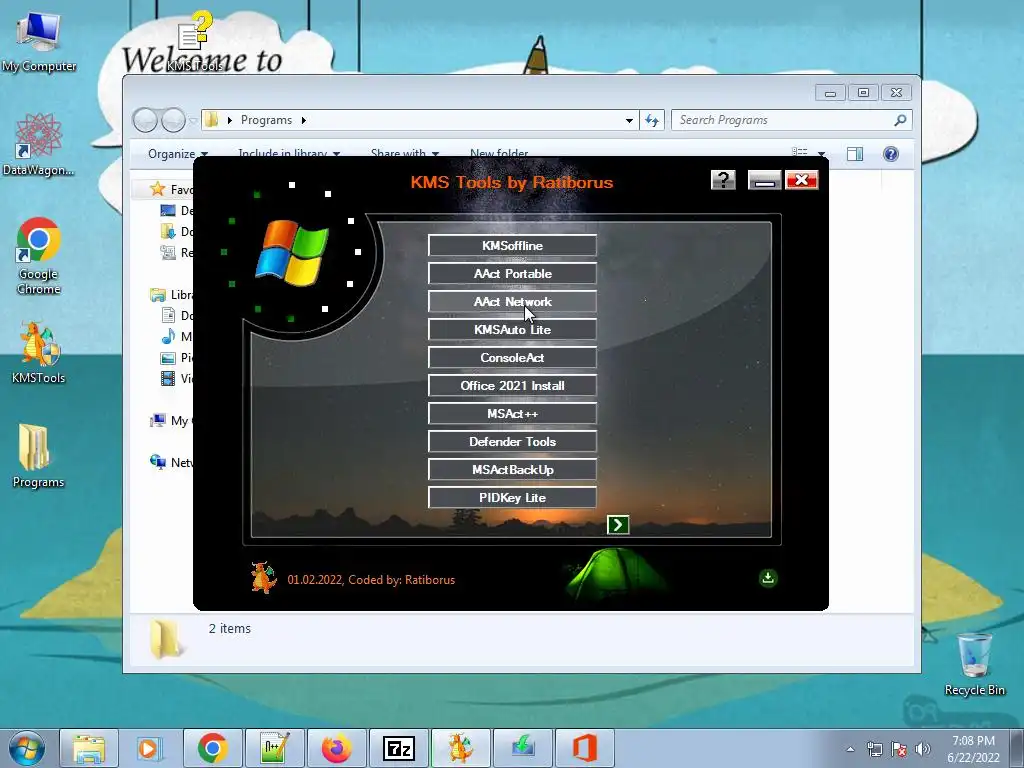Screen dimensions: 1024x768
Task: Click the volume speaker tray icon
Action: pos(922,749)
